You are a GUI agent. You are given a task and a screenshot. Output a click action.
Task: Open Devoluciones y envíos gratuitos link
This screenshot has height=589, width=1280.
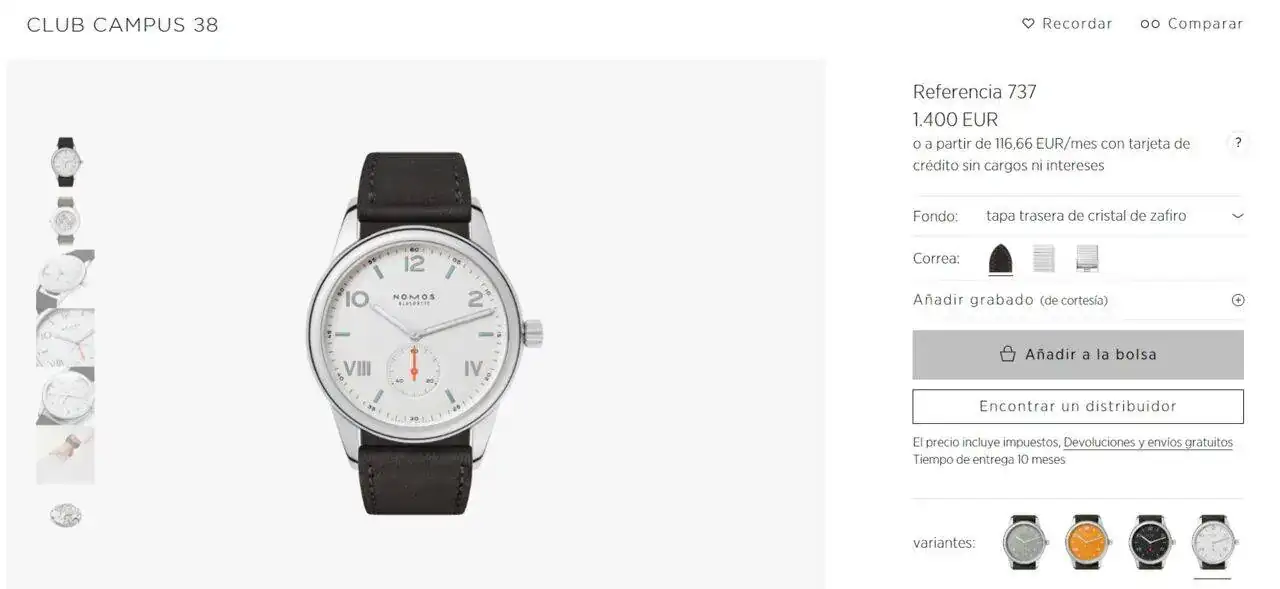point(1148,442)
